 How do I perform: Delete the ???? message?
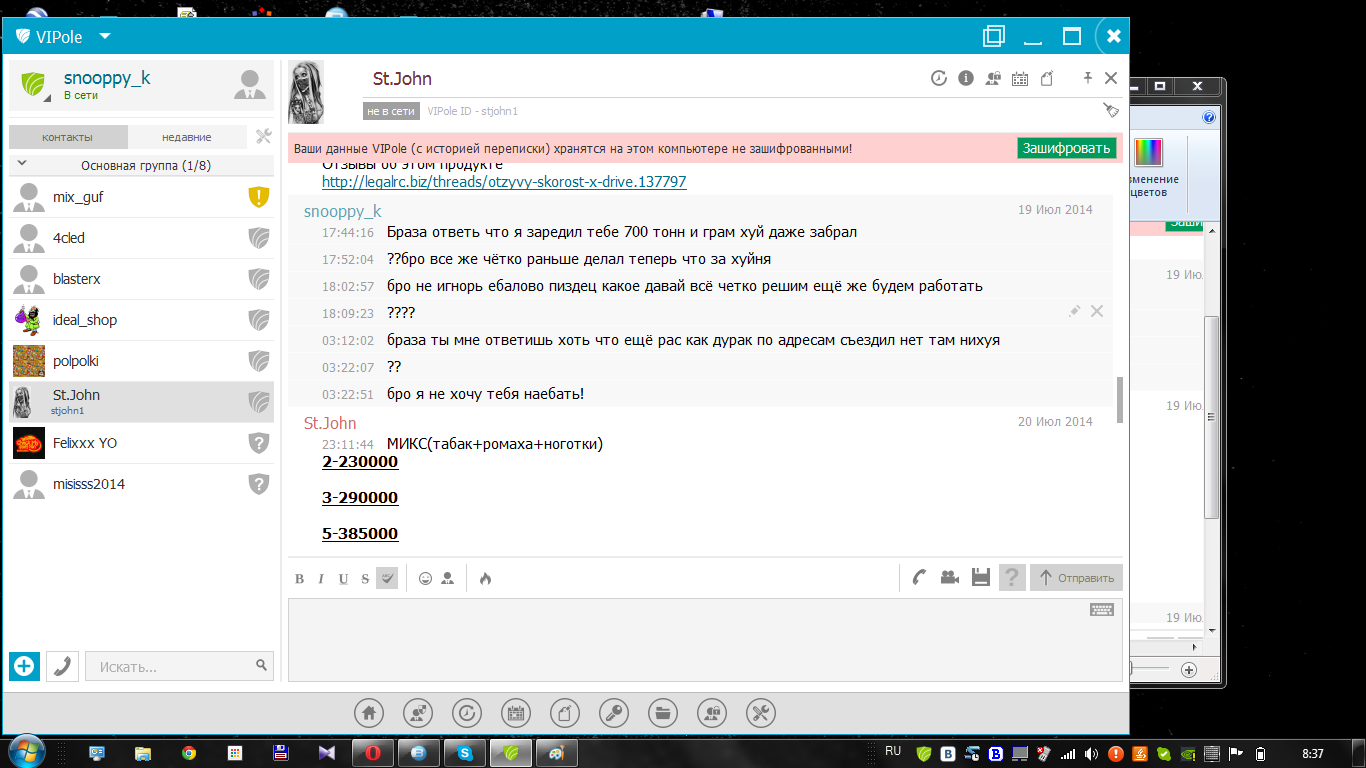[1097, 312]
